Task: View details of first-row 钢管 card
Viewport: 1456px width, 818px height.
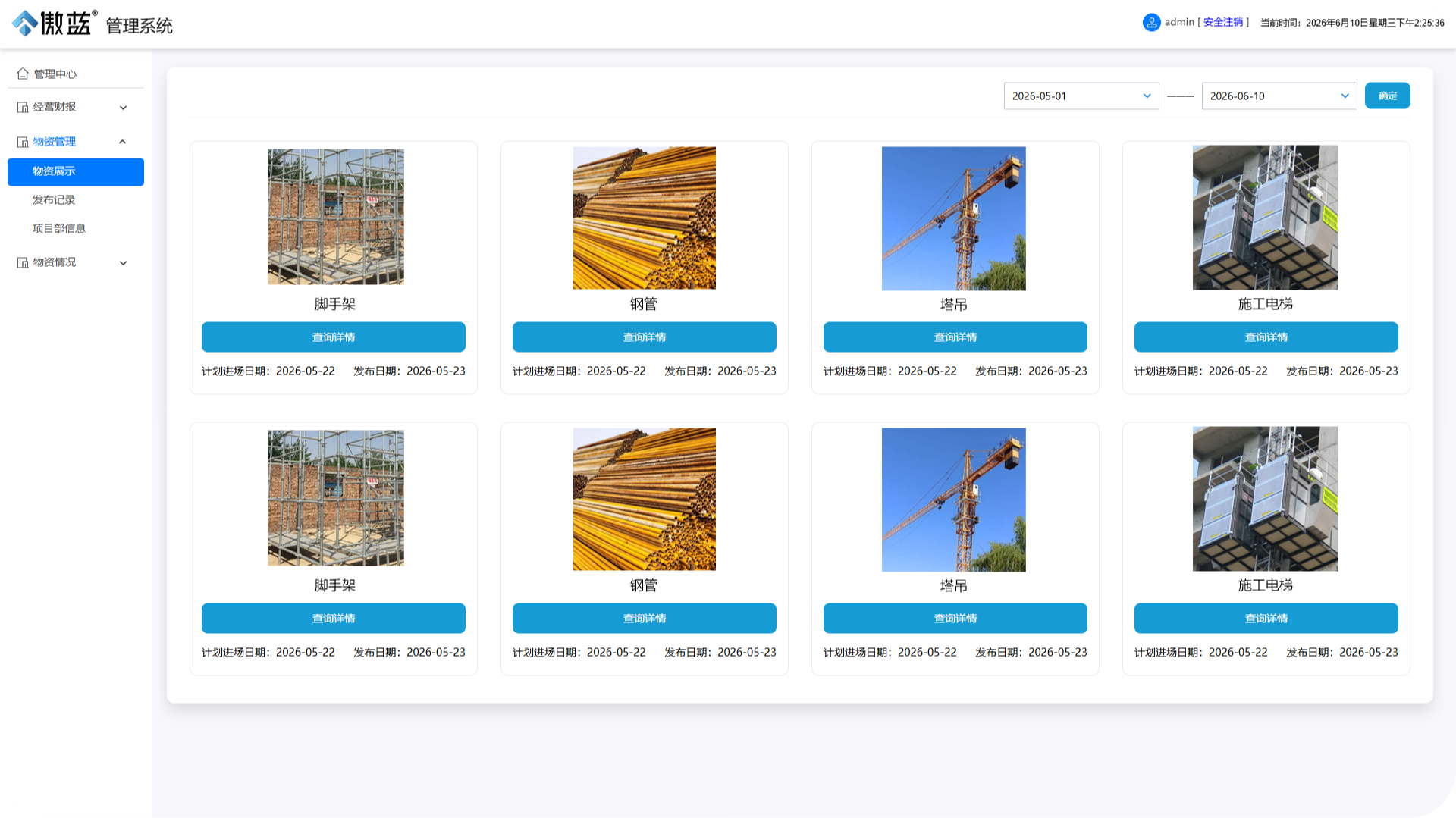Action: coord(645,337)
